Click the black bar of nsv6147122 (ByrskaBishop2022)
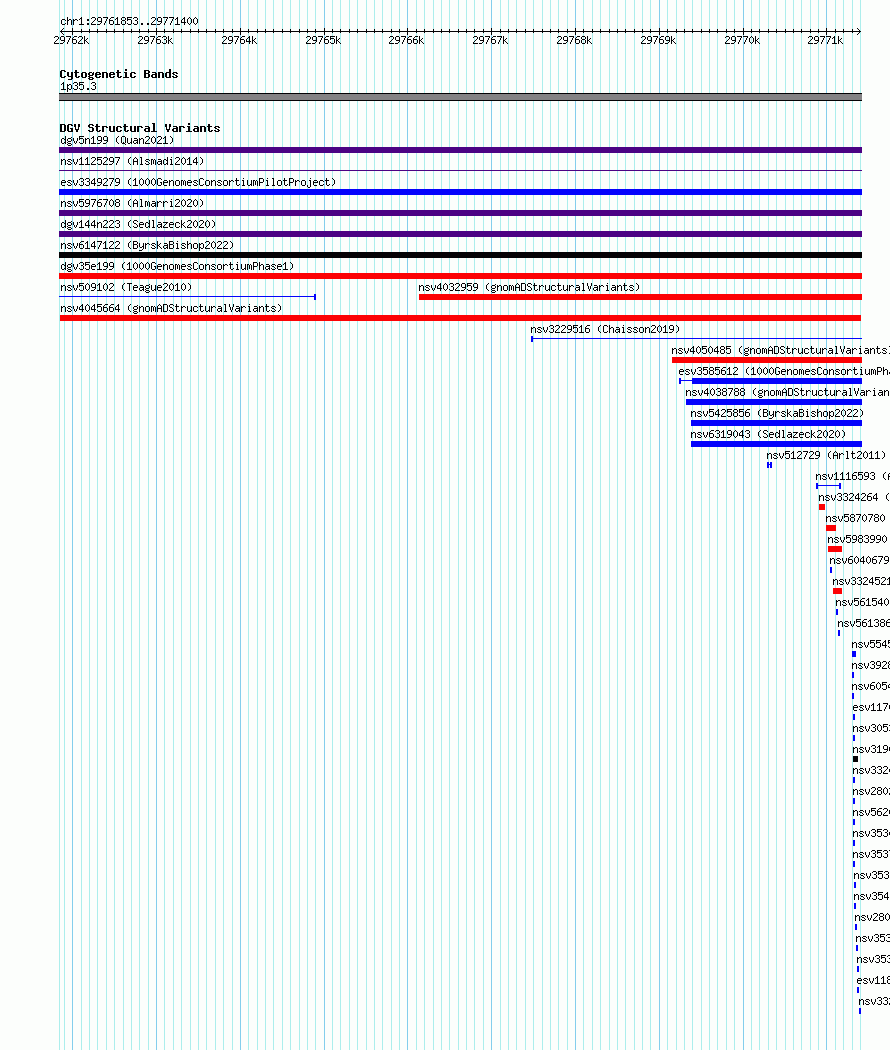Image resolution: width=890 pixels, height=1050 pixels. pos(460,255)
